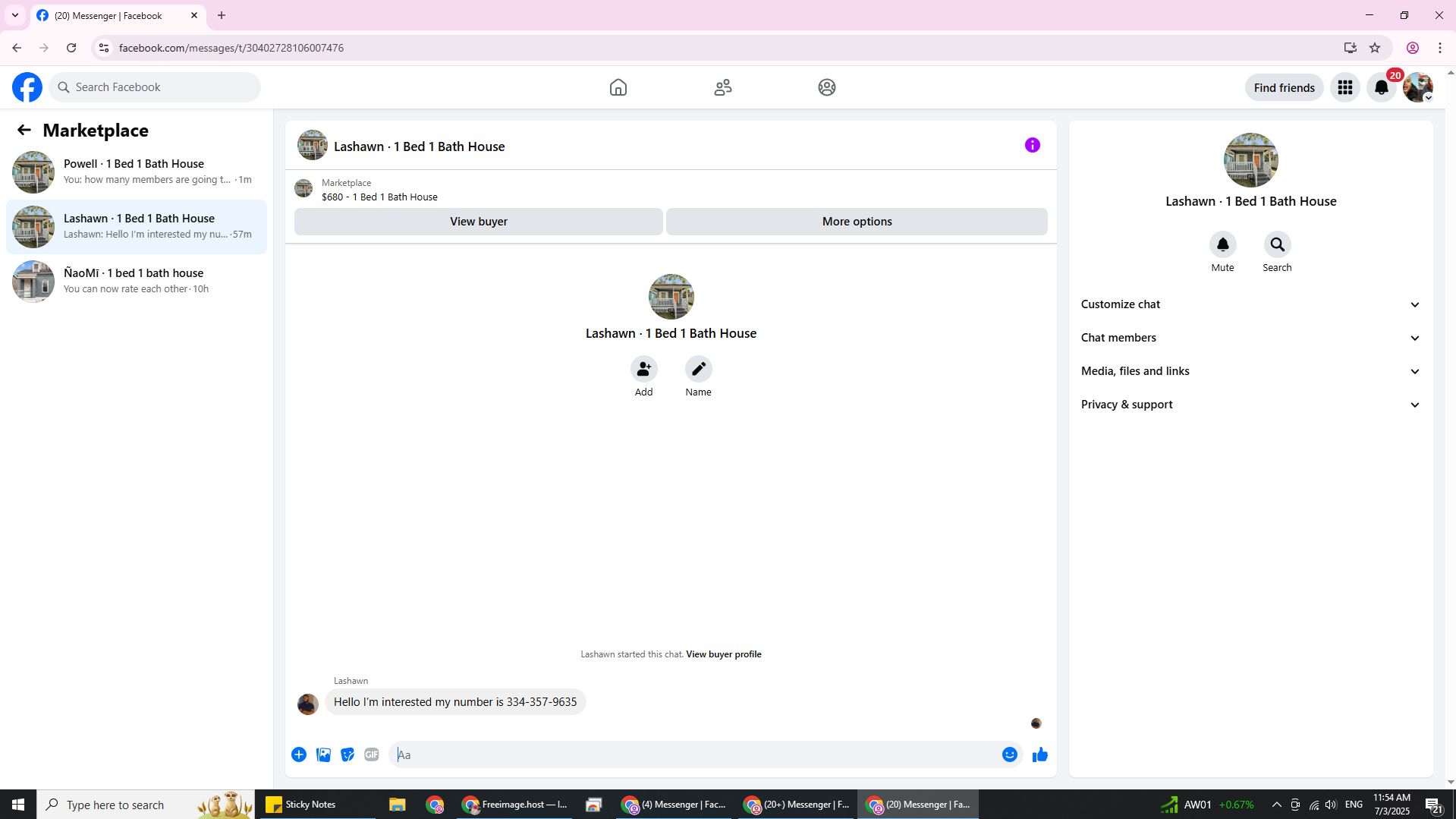Install app icon in the address bar
The width and height of the screenshot is (1456, 819).
coord(1350,48)
